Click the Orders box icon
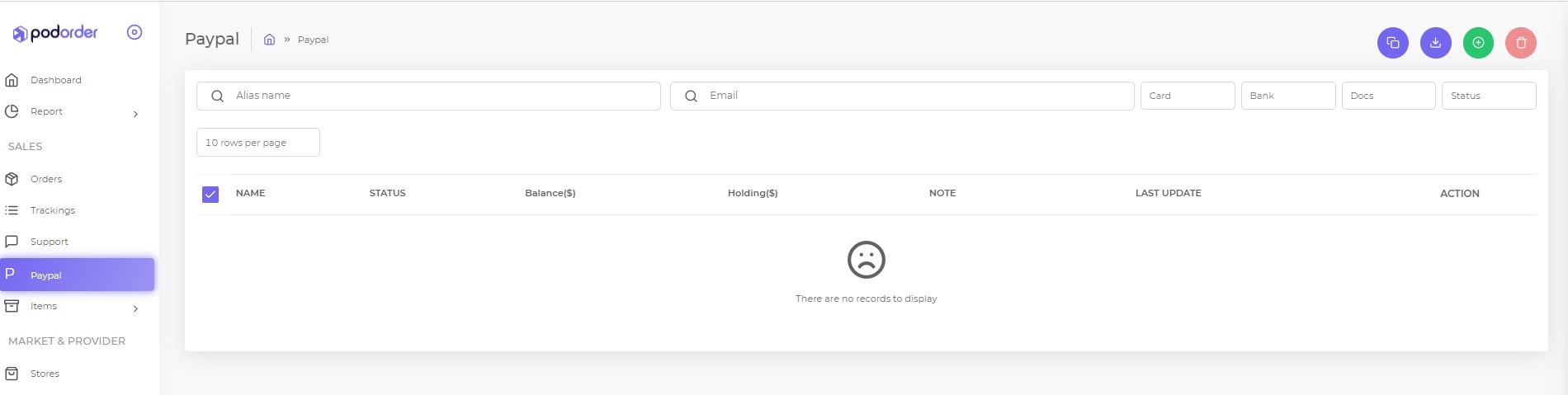 12,179
